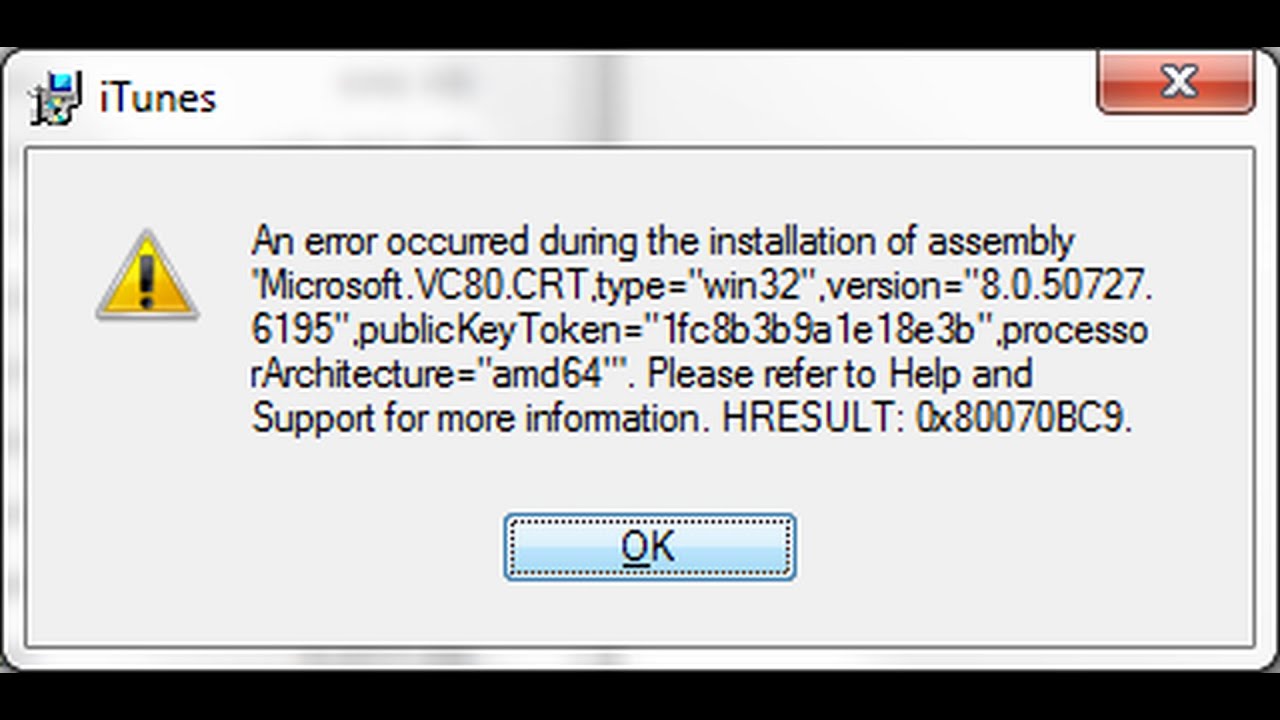Click the blank gray area below OK

coord(650,612)
